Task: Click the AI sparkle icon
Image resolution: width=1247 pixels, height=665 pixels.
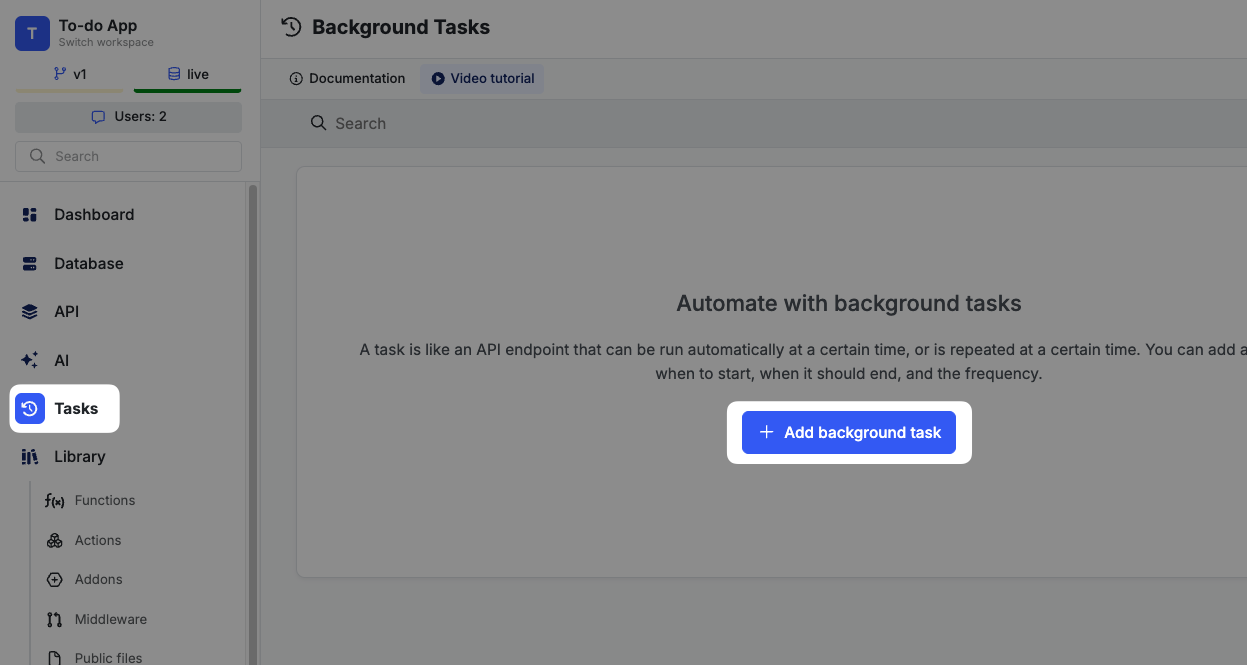Action: (x=30, y=360)
